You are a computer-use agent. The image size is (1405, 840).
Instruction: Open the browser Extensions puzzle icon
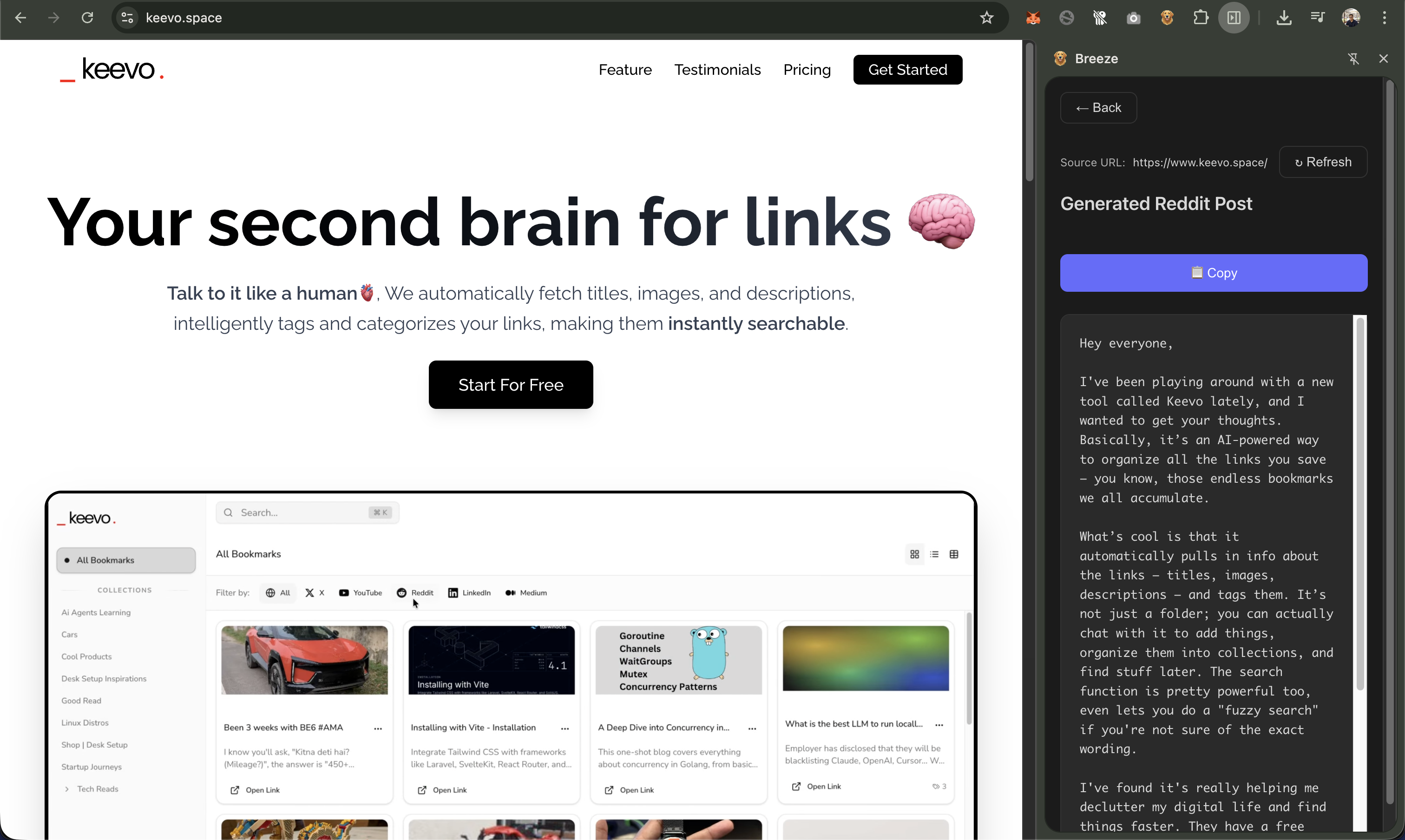click(x=1201, y=18)
